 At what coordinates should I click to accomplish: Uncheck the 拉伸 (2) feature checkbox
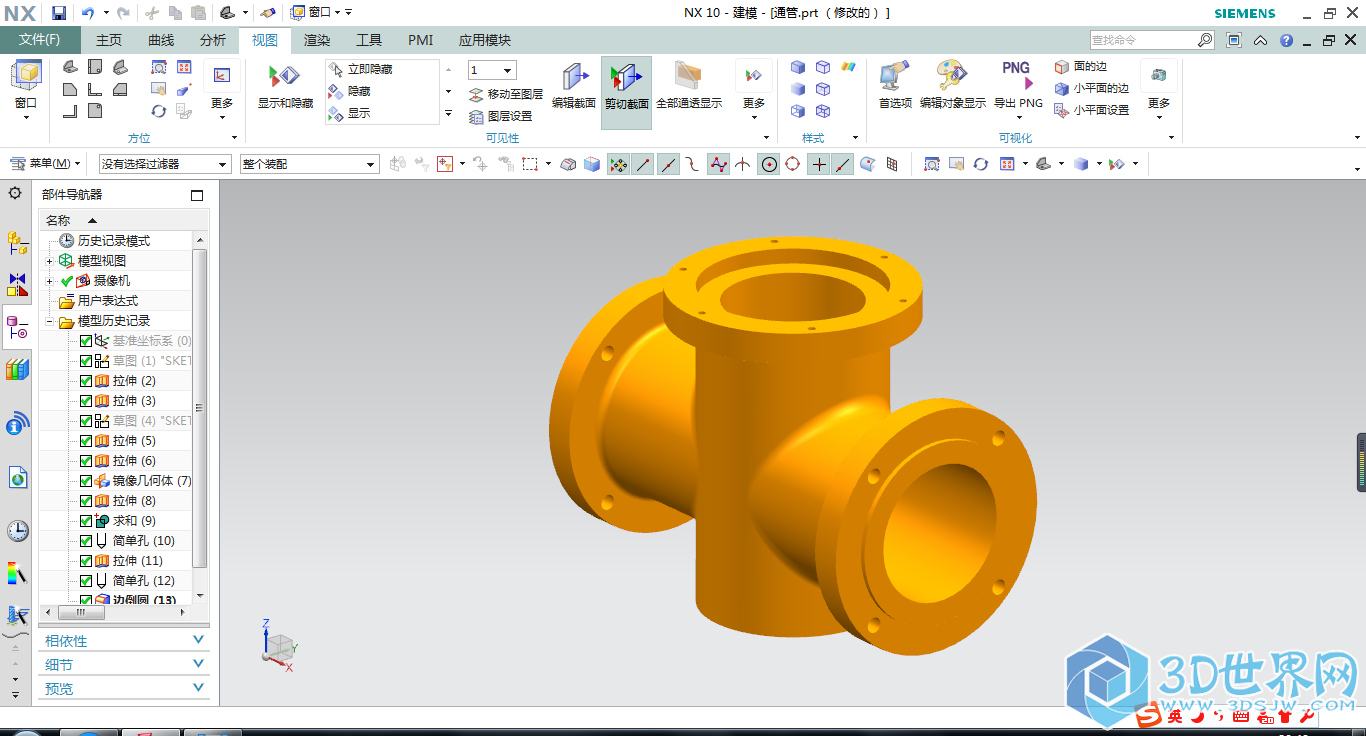(x=85, y=381)
